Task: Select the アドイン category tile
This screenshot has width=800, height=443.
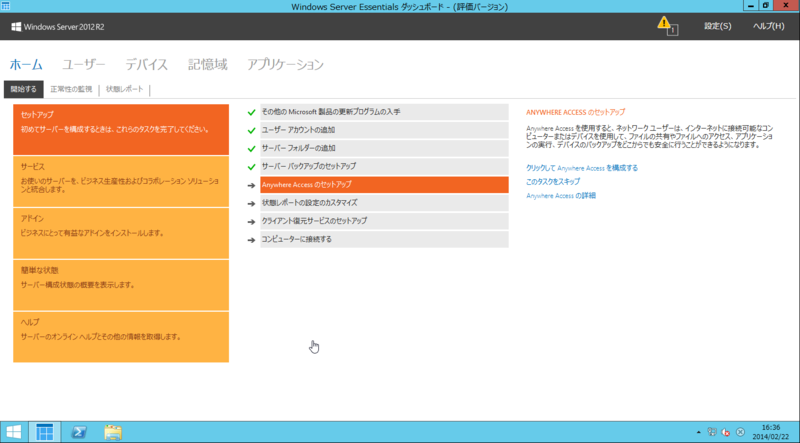Action: click(x=121, y=233)
